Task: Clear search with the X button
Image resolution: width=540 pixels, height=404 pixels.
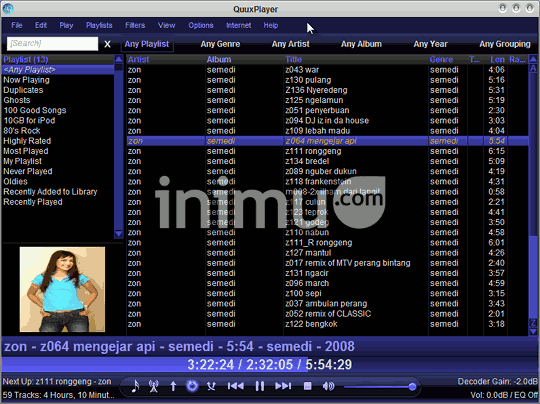Action: coord(107,44)
